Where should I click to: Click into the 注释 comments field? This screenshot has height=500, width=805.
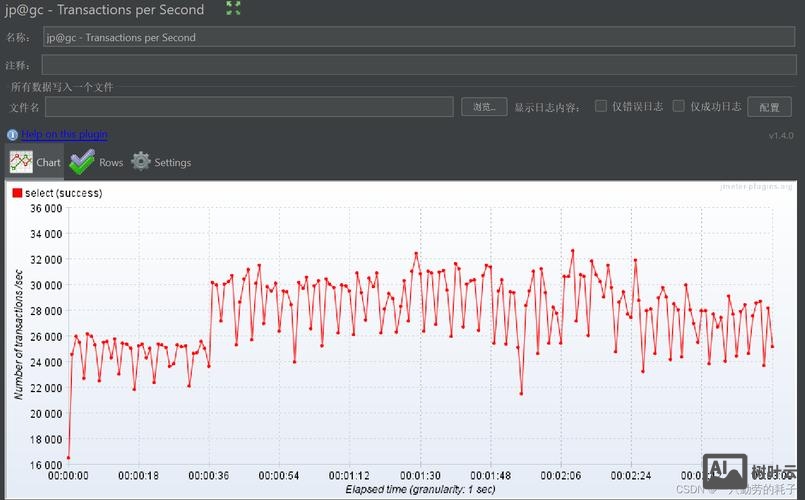coord(419,65)
